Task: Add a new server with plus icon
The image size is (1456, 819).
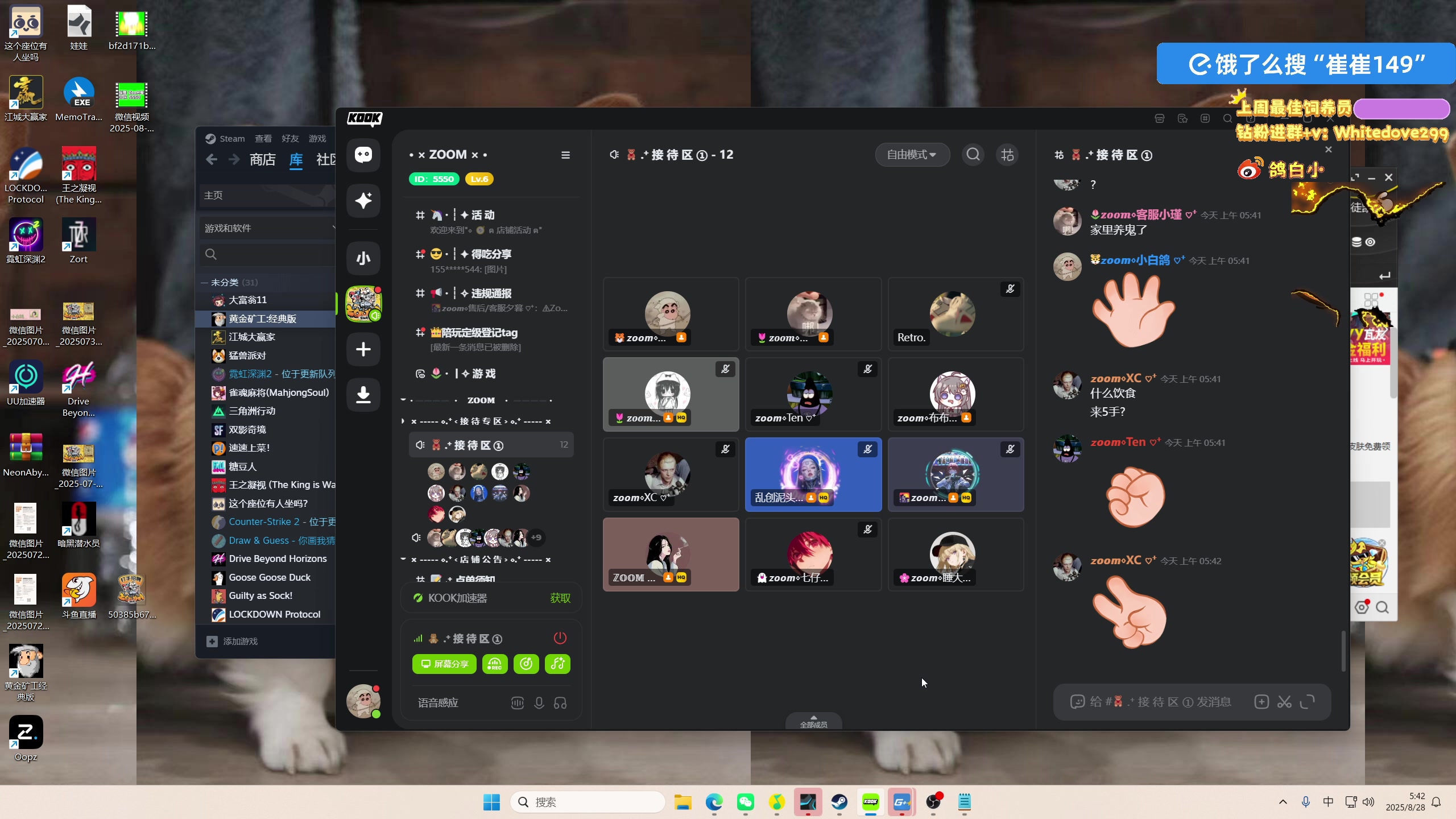Action: 363,349
